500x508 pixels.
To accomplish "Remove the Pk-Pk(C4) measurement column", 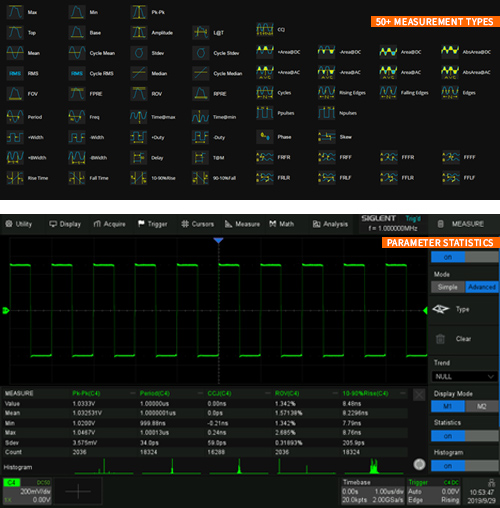I will pyautogui.click(x=133, y=393).
